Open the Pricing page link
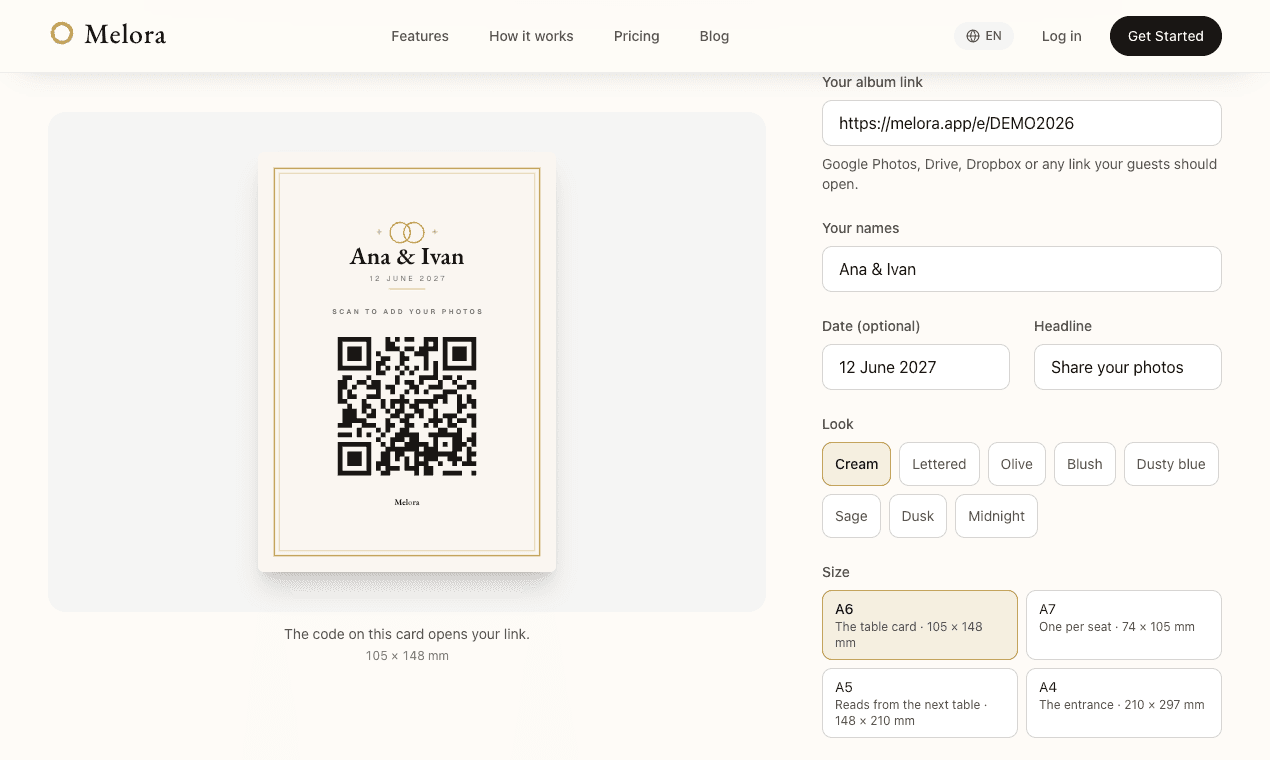This screenshot has height=760, width=1270. (637, 36)
